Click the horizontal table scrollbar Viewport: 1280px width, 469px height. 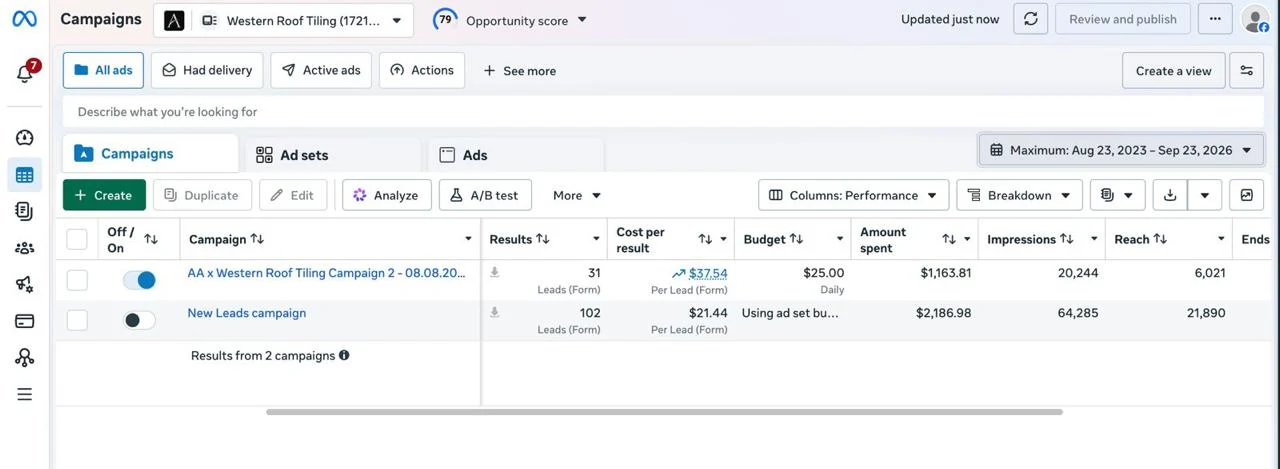coord(664,411)
